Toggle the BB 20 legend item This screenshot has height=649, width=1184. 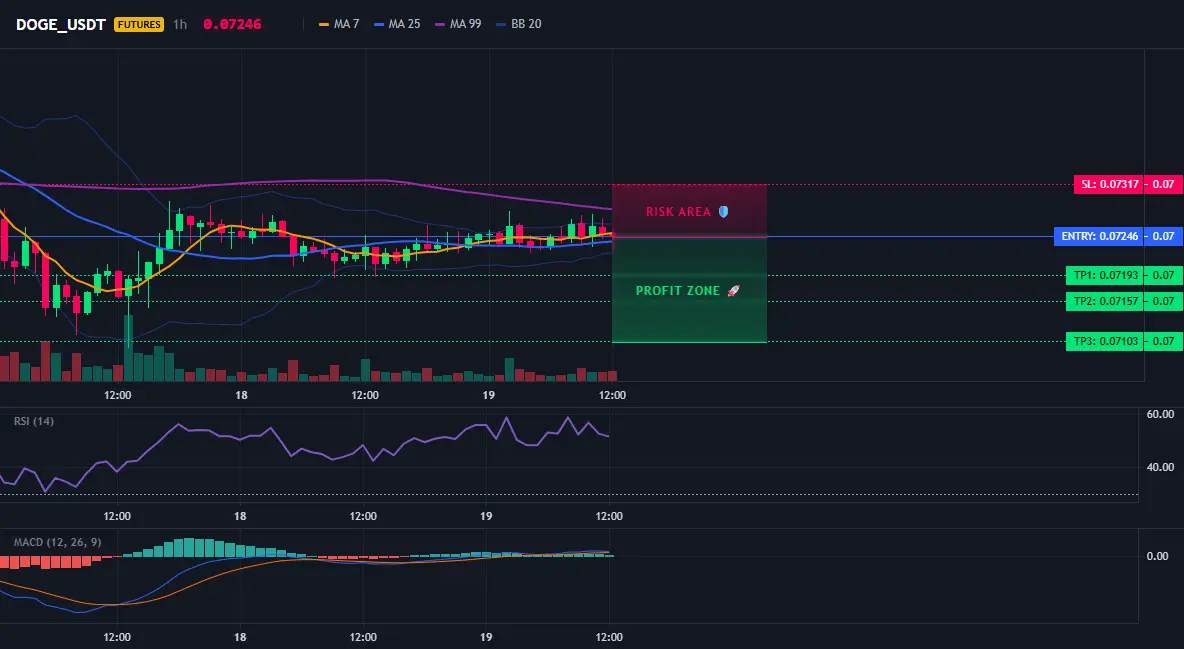518,24
